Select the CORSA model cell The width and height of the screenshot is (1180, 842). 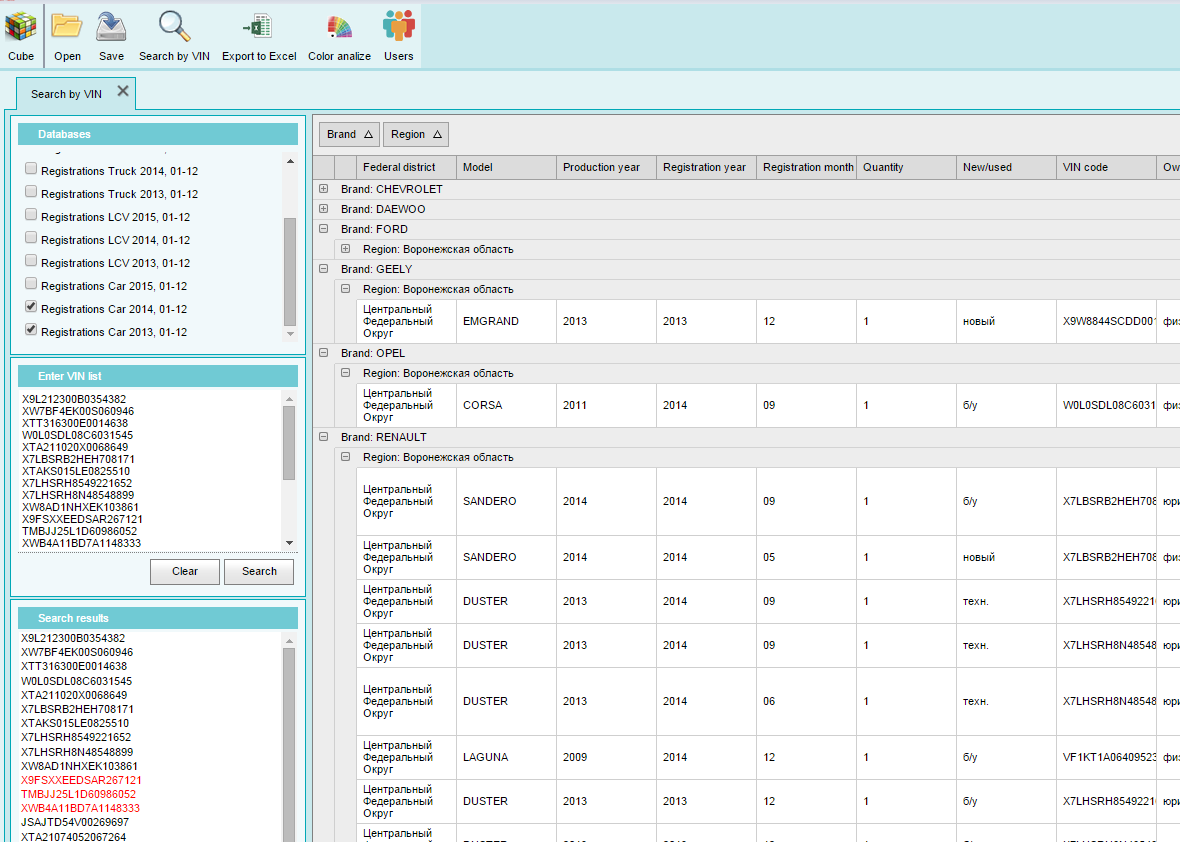point(506,406)
